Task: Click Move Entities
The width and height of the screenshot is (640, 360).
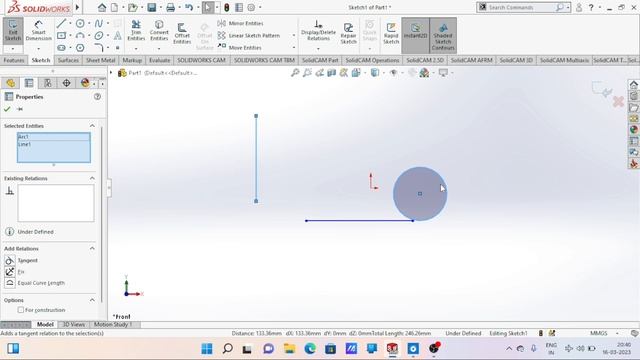Action: coord(240,47)
